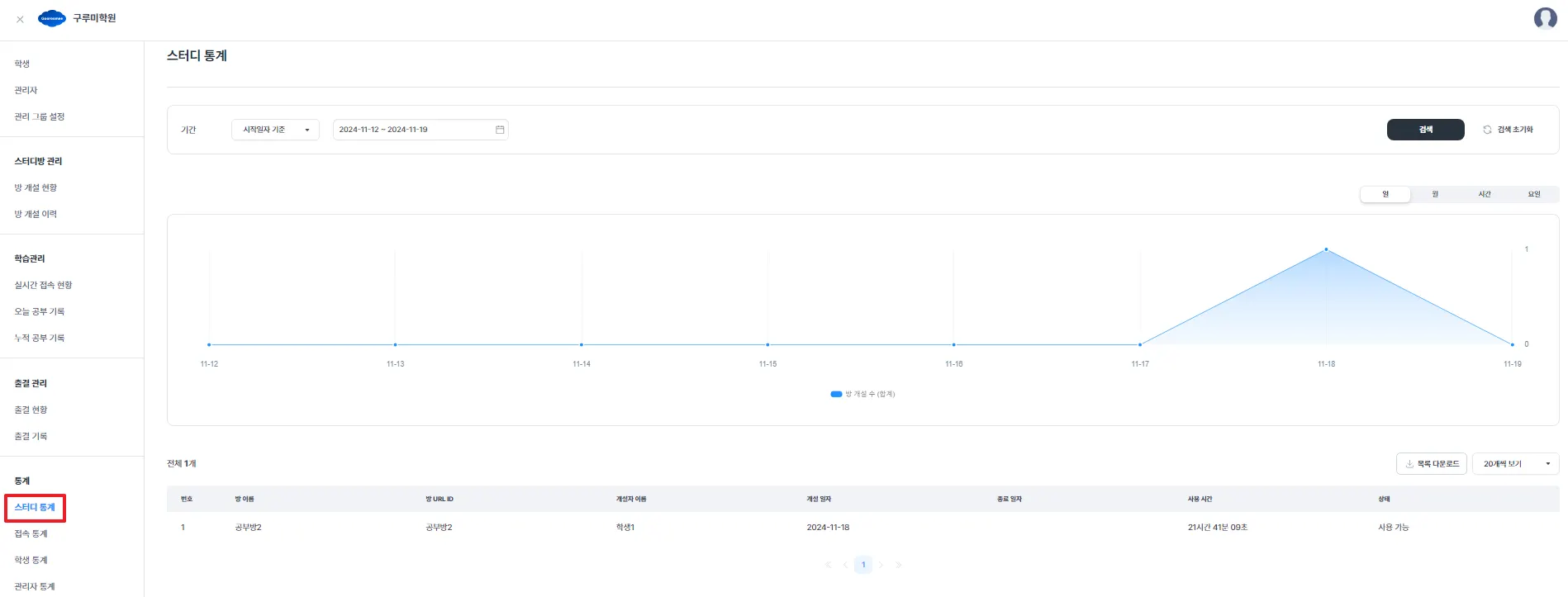This screenshot has height=597, width=1568.
Task: Click the 방 URL ID column header
Action: (x=440, y=499)
